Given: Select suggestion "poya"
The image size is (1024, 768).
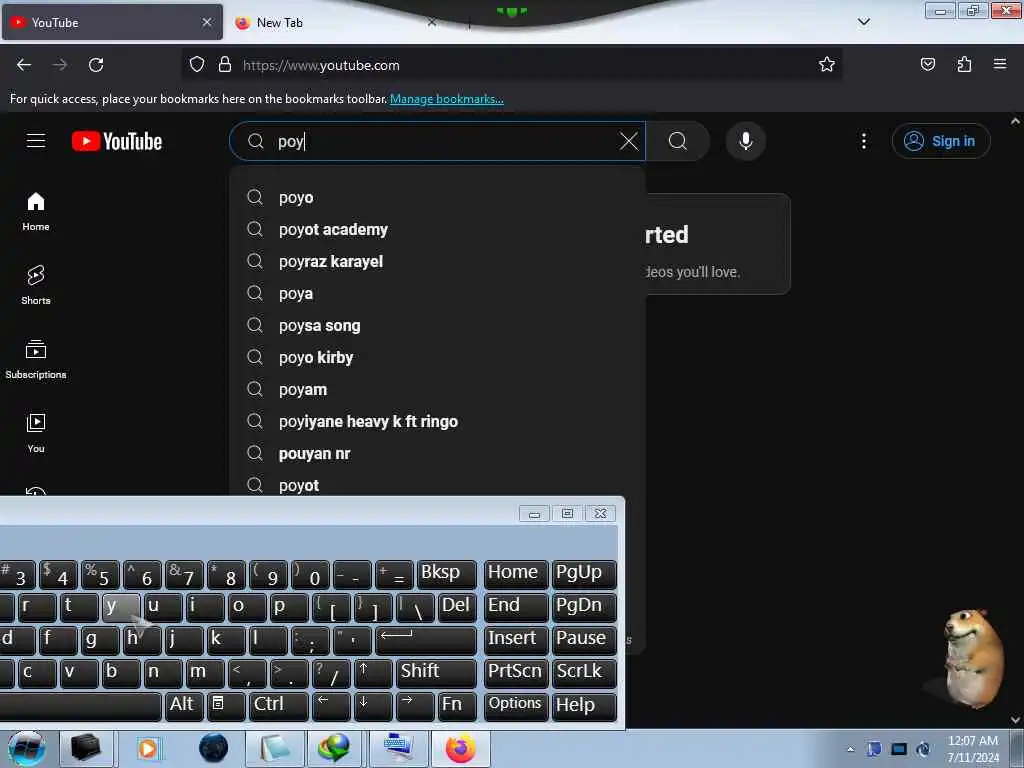Looking at the screenshot, I should (438, 293).
